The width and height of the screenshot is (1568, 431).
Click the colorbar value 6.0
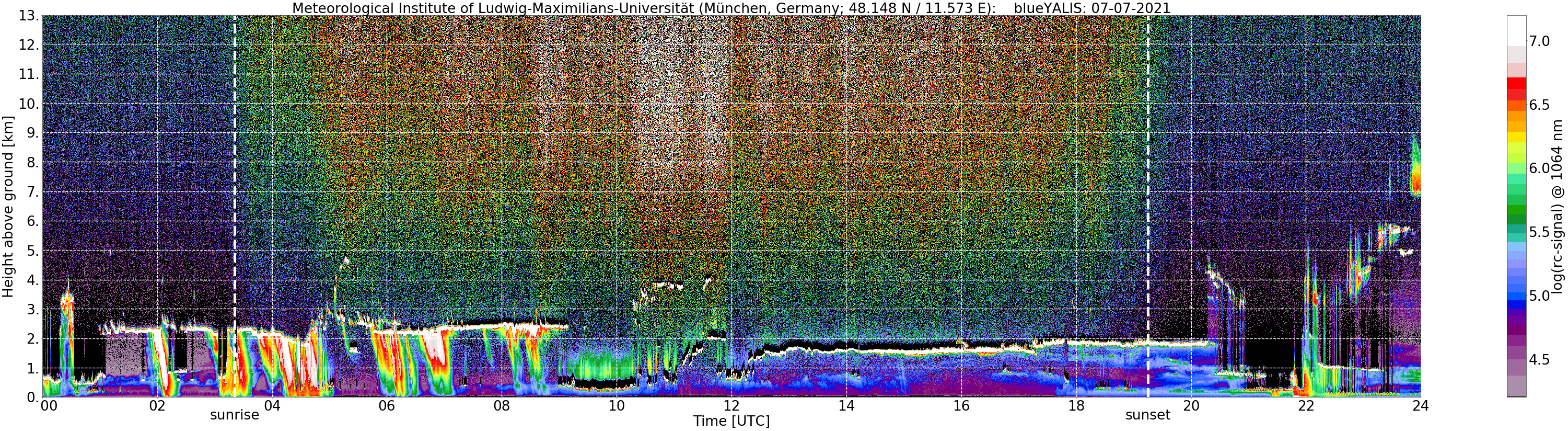coord(1539,168)
